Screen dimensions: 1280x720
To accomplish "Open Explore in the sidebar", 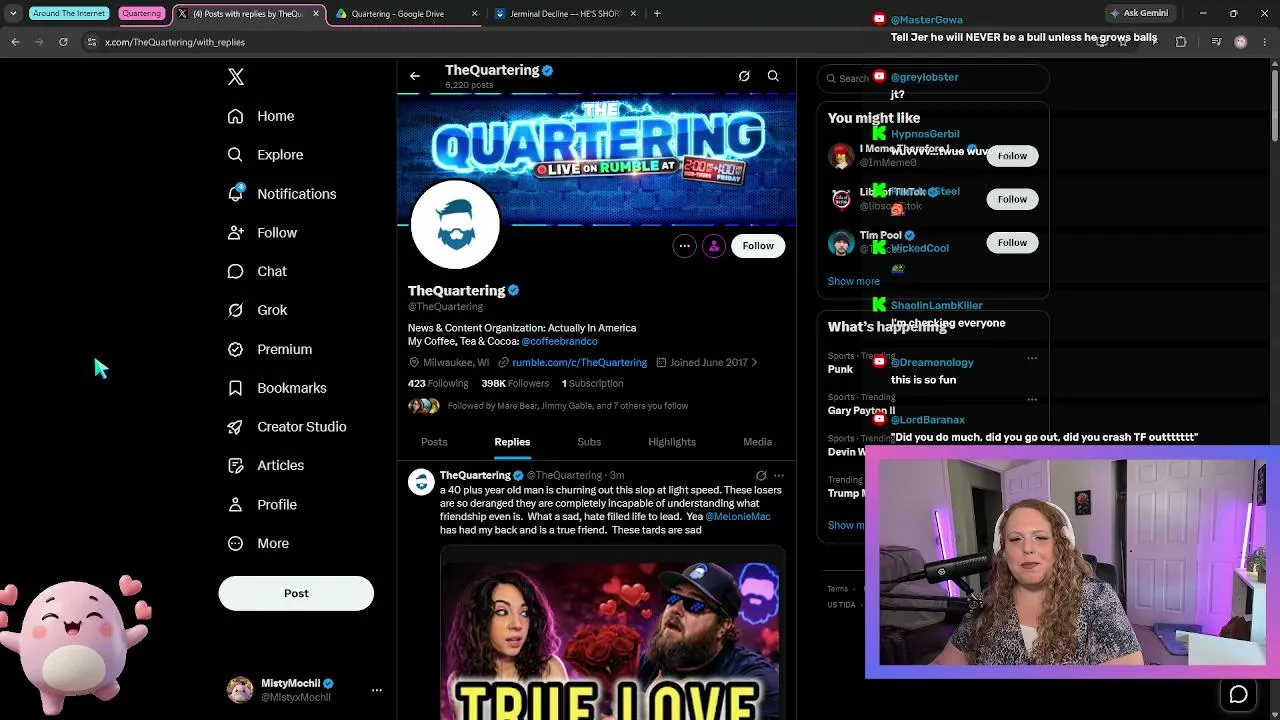I will point(265,155).
